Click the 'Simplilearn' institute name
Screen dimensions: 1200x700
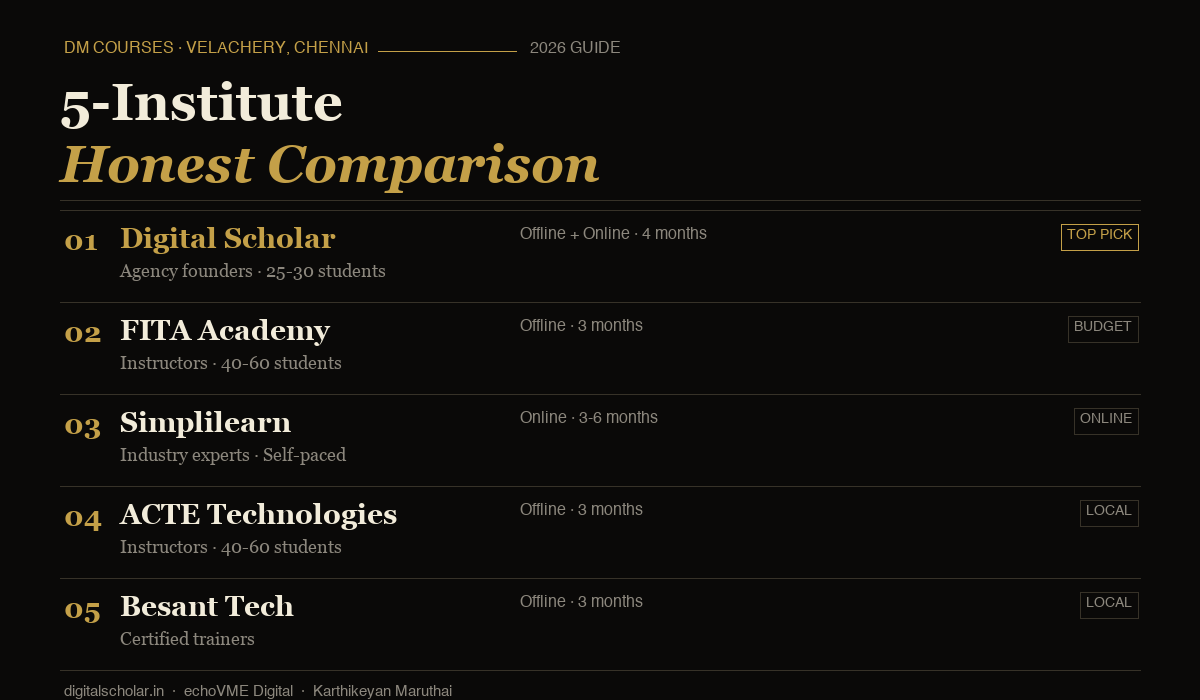205,422
